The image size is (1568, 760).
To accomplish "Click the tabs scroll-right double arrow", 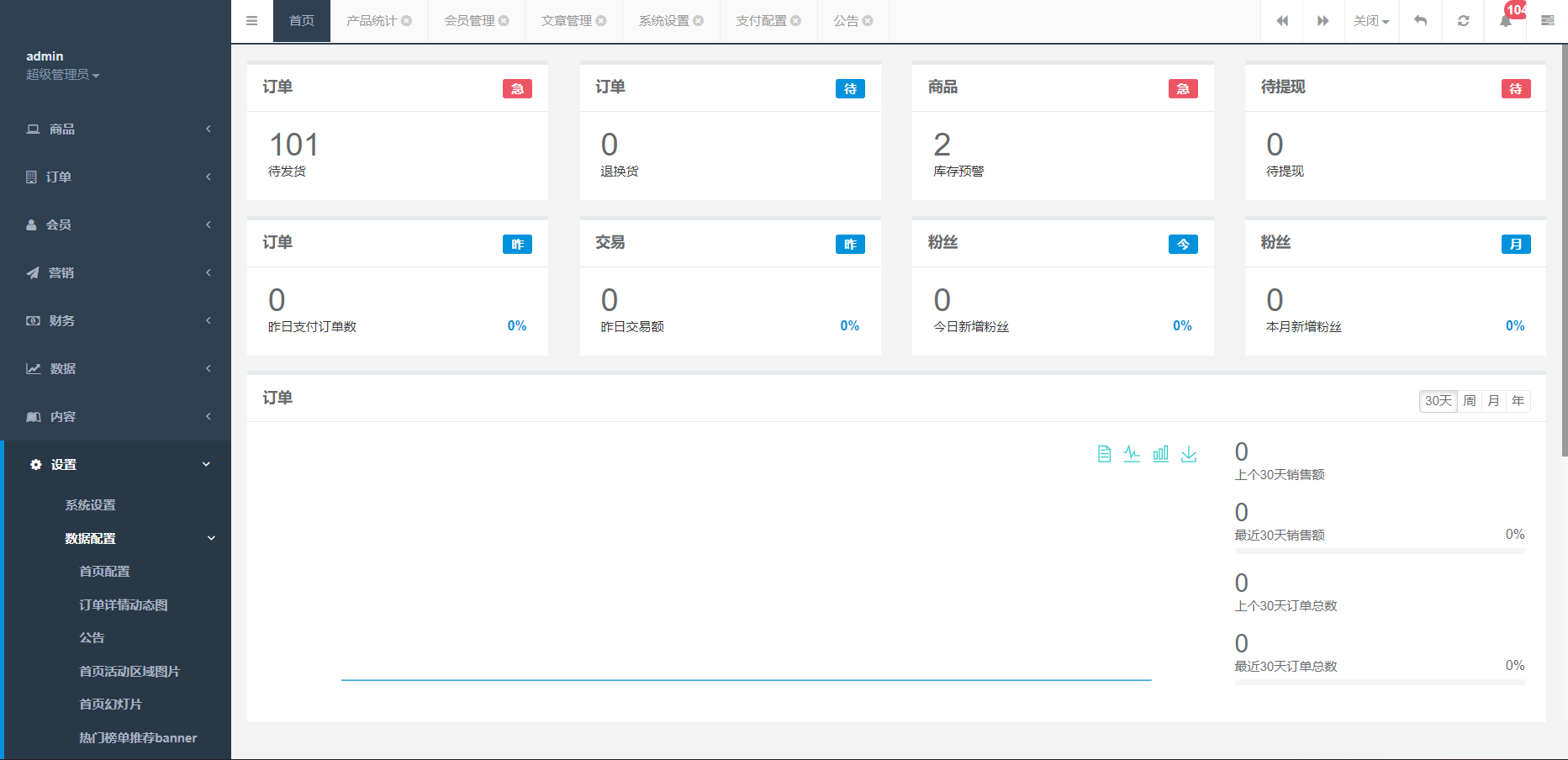I will click(1323, 21).
